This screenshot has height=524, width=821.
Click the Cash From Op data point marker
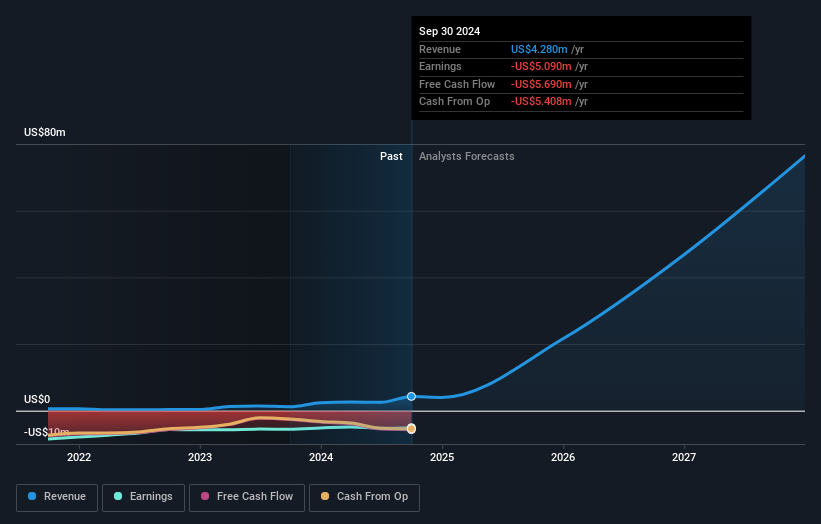pos(412,429)
